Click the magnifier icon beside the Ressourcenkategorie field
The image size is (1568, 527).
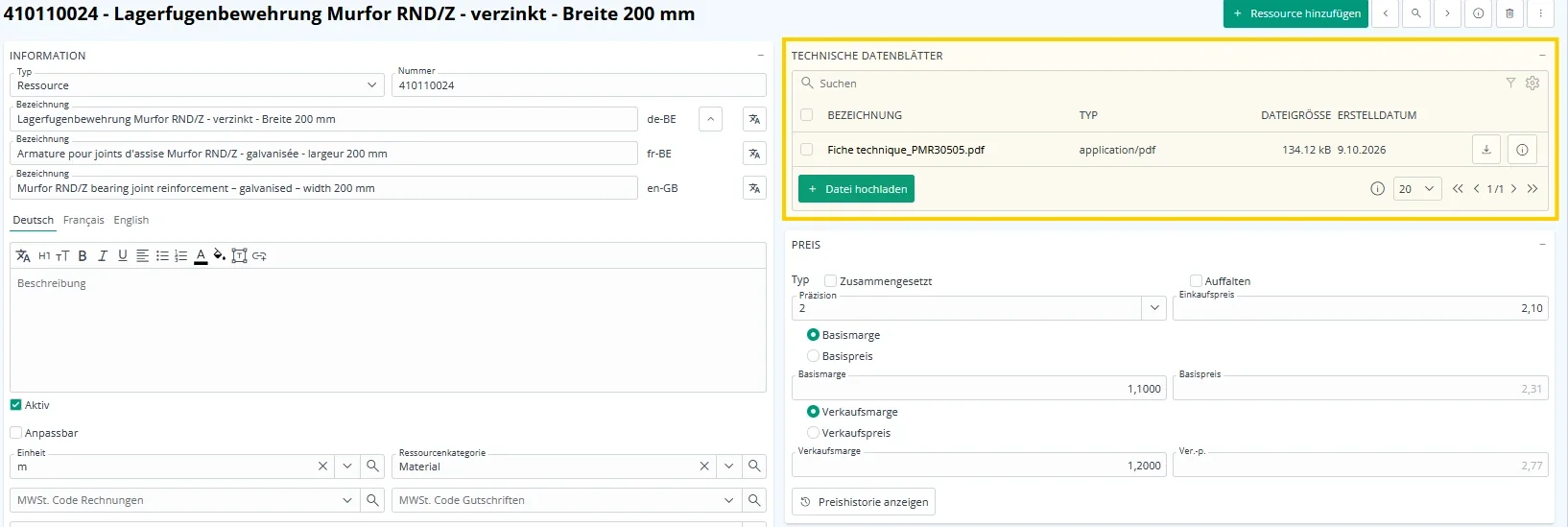(x=754, y=466)
